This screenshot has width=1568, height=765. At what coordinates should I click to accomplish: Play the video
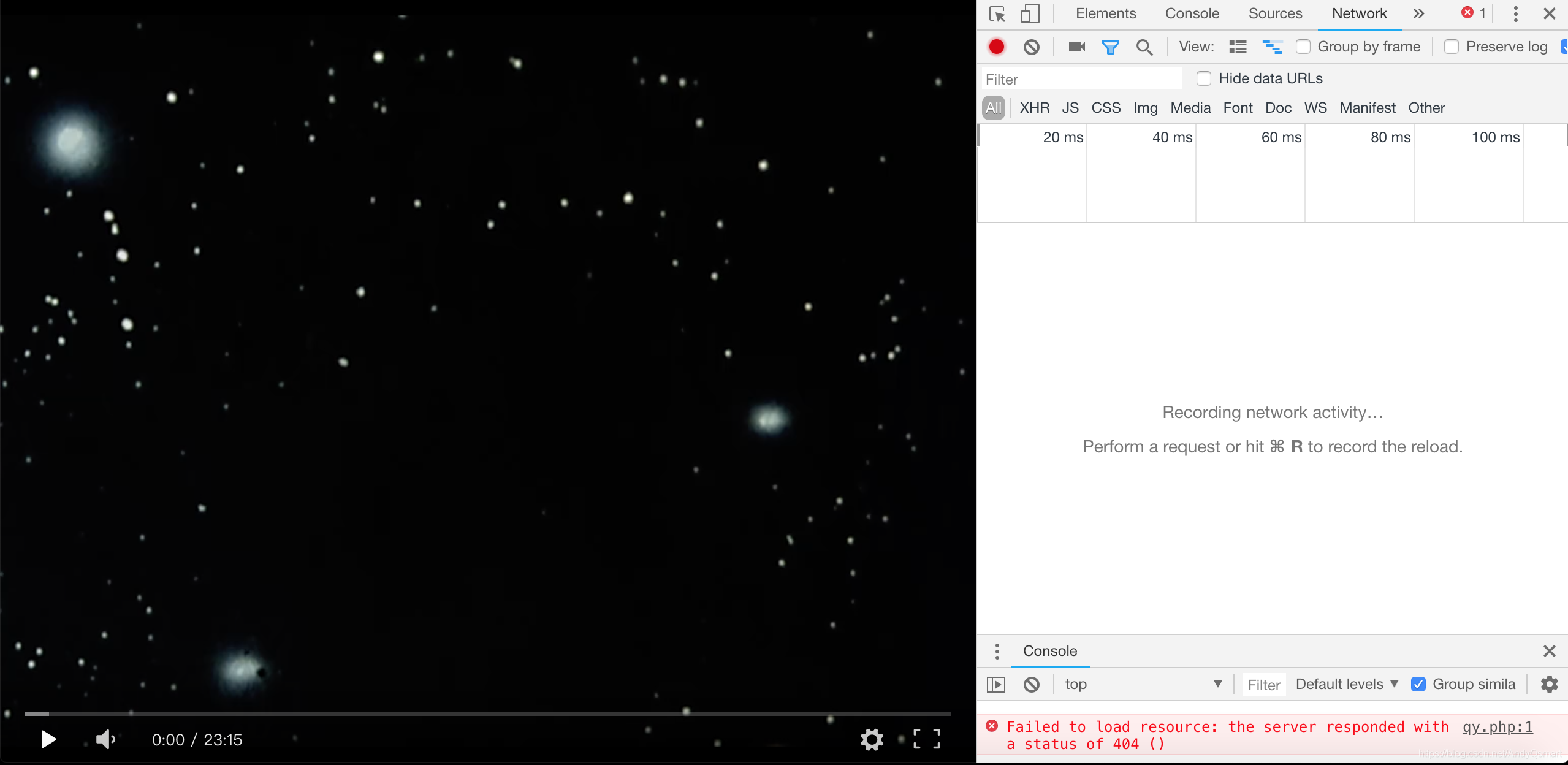click(48, 739)
